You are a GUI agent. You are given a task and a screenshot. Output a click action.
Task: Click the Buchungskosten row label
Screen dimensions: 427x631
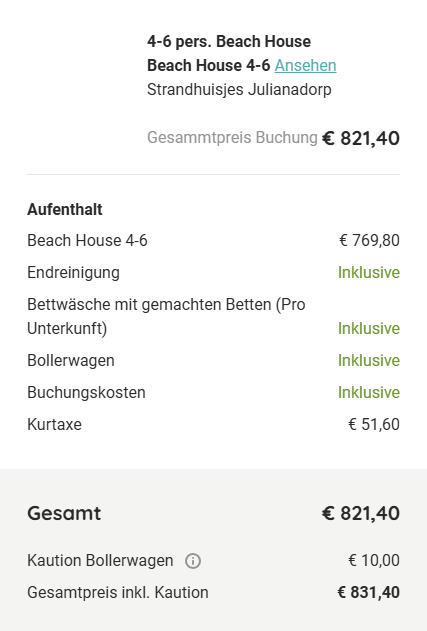click(86, 393)
